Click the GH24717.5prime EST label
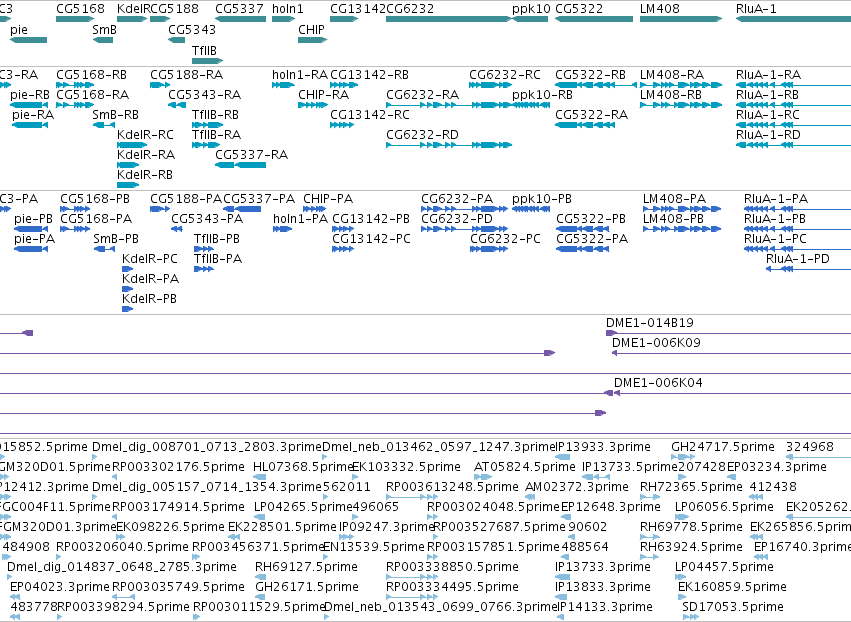This screenshot has height=622, width=851. pos(722,447)
